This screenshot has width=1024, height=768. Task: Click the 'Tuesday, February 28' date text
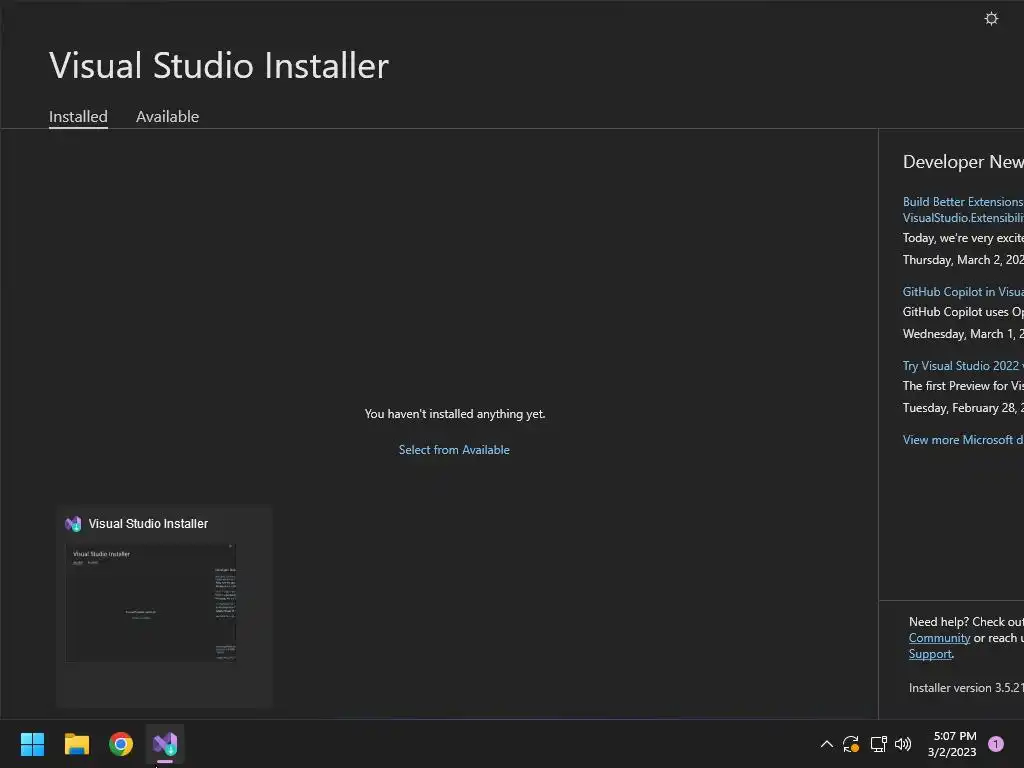point(963,408)
